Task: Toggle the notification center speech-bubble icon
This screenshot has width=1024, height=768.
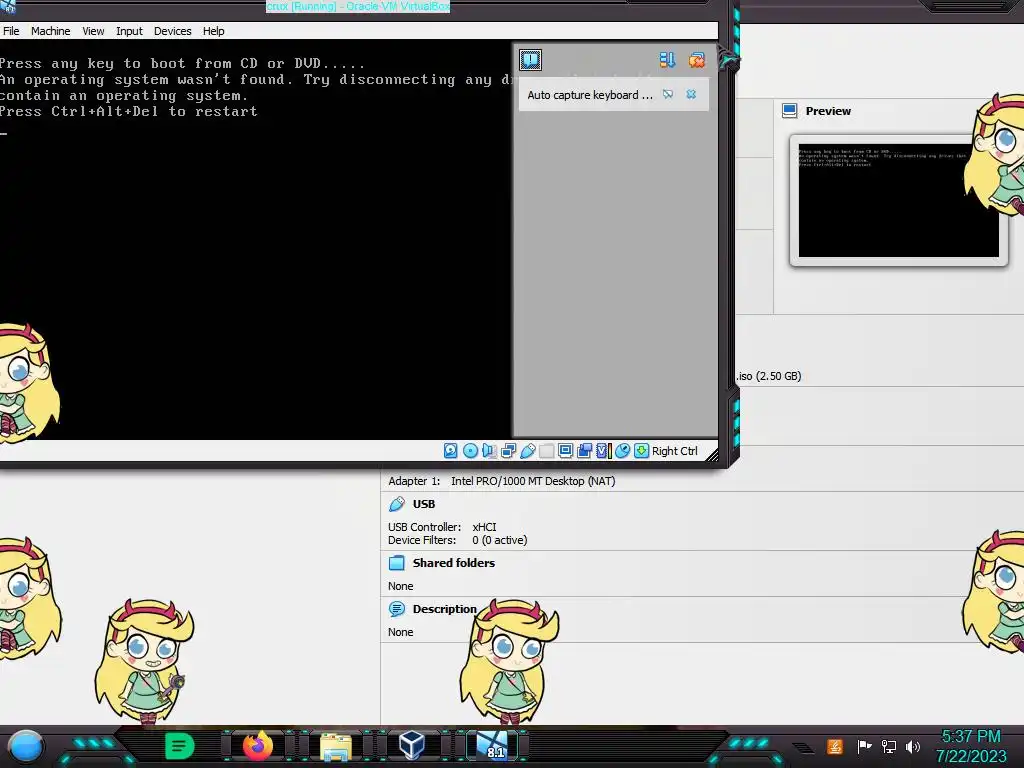Action: coord(530,60)
